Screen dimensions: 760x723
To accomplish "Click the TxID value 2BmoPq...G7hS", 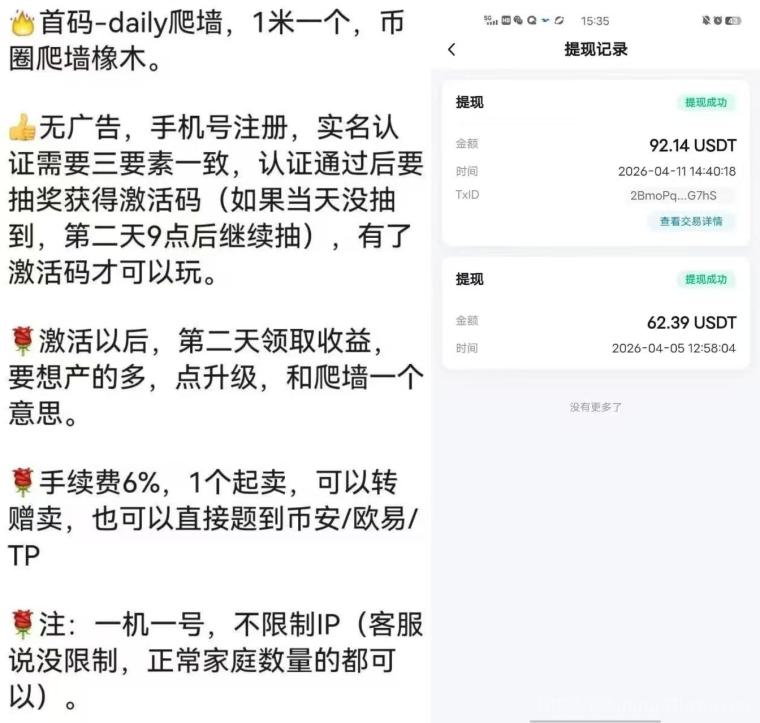I will 673,195.
